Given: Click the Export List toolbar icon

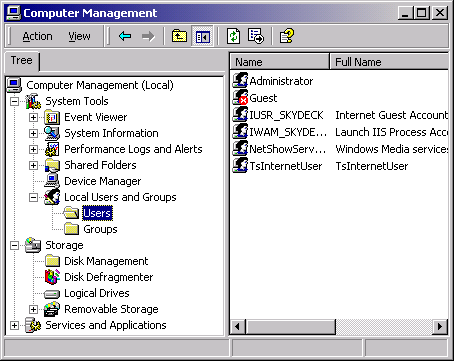Looking at the screenshot, I should (x=256, y=36).
